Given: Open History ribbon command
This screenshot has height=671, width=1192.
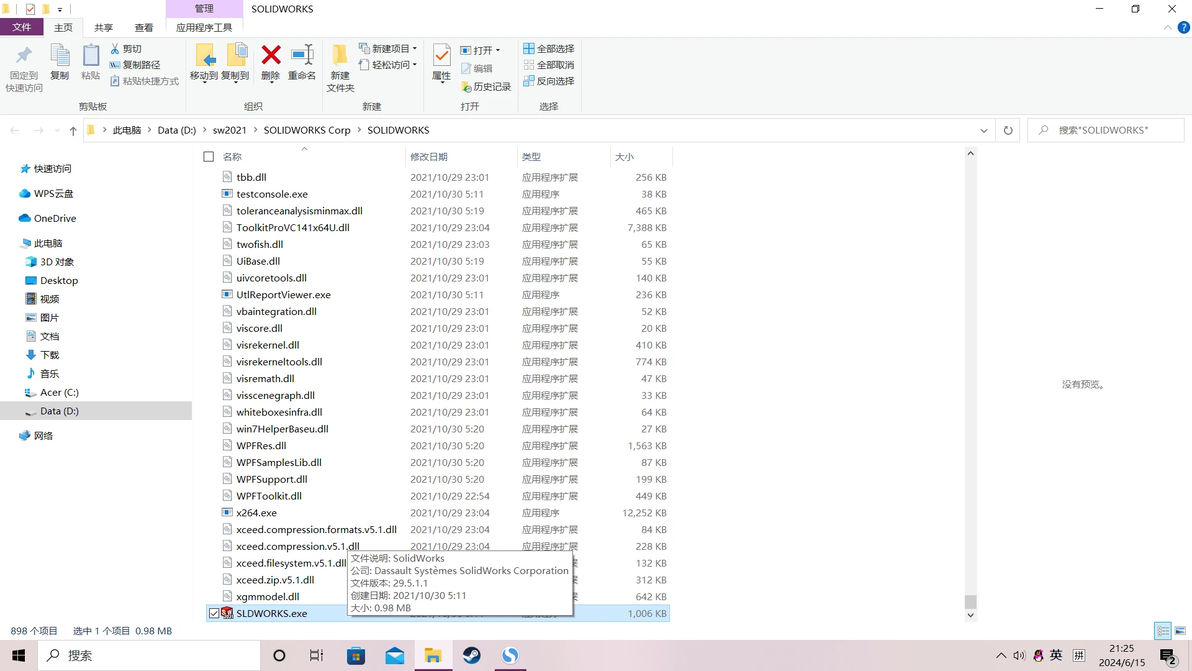Looking at the screenshot, I should click(x=486, y=87).
